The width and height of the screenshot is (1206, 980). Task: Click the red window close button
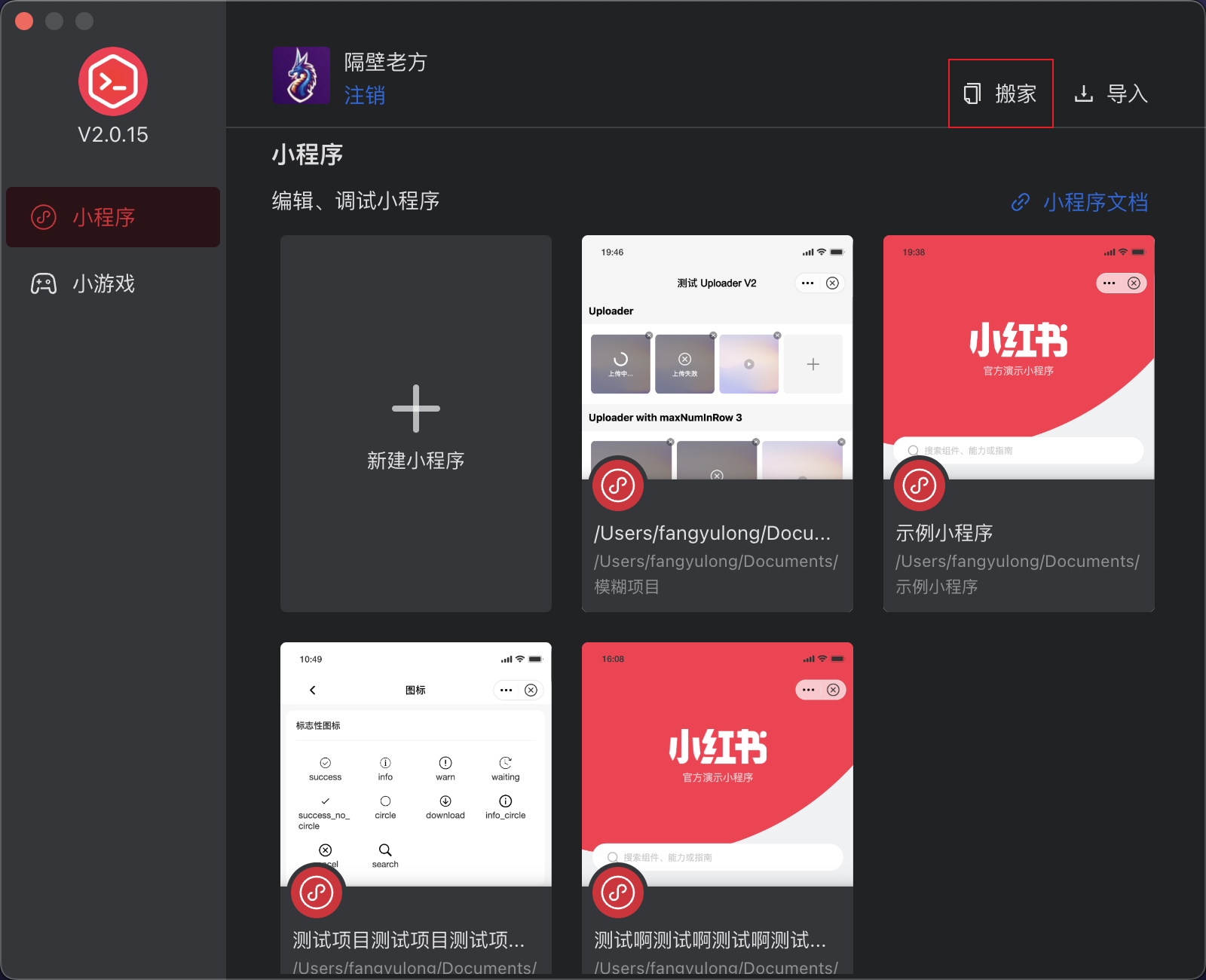point(24,21)
